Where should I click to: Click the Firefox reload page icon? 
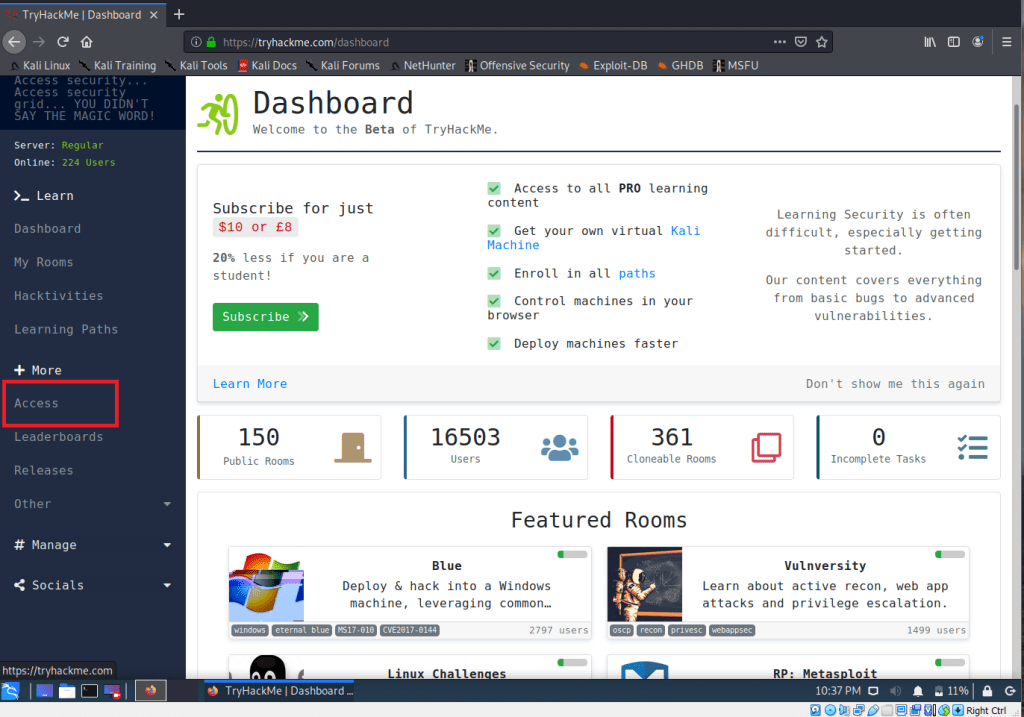pyautogui.click(x=63, y=42)
